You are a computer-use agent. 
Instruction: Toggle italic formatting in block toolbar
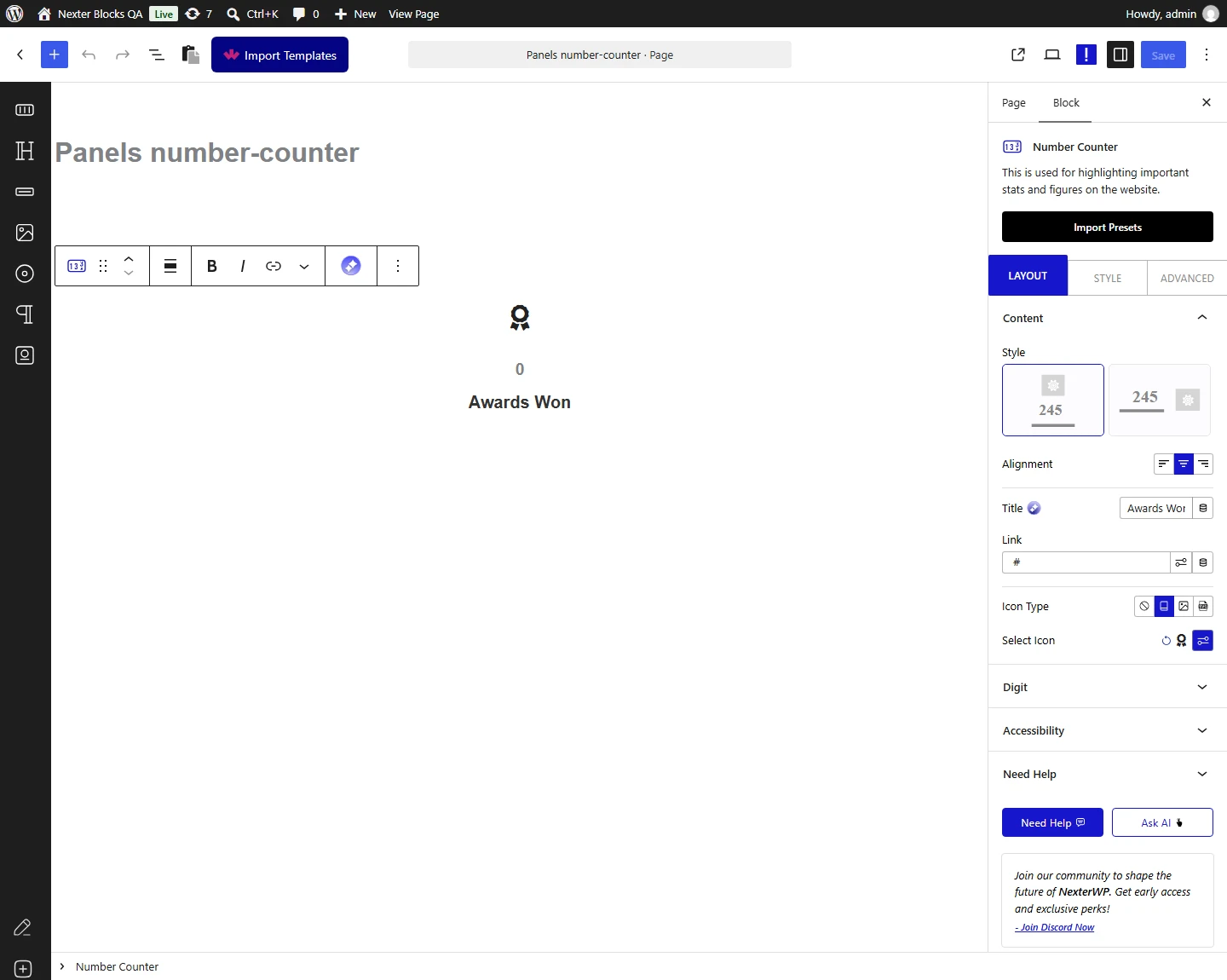243,266
